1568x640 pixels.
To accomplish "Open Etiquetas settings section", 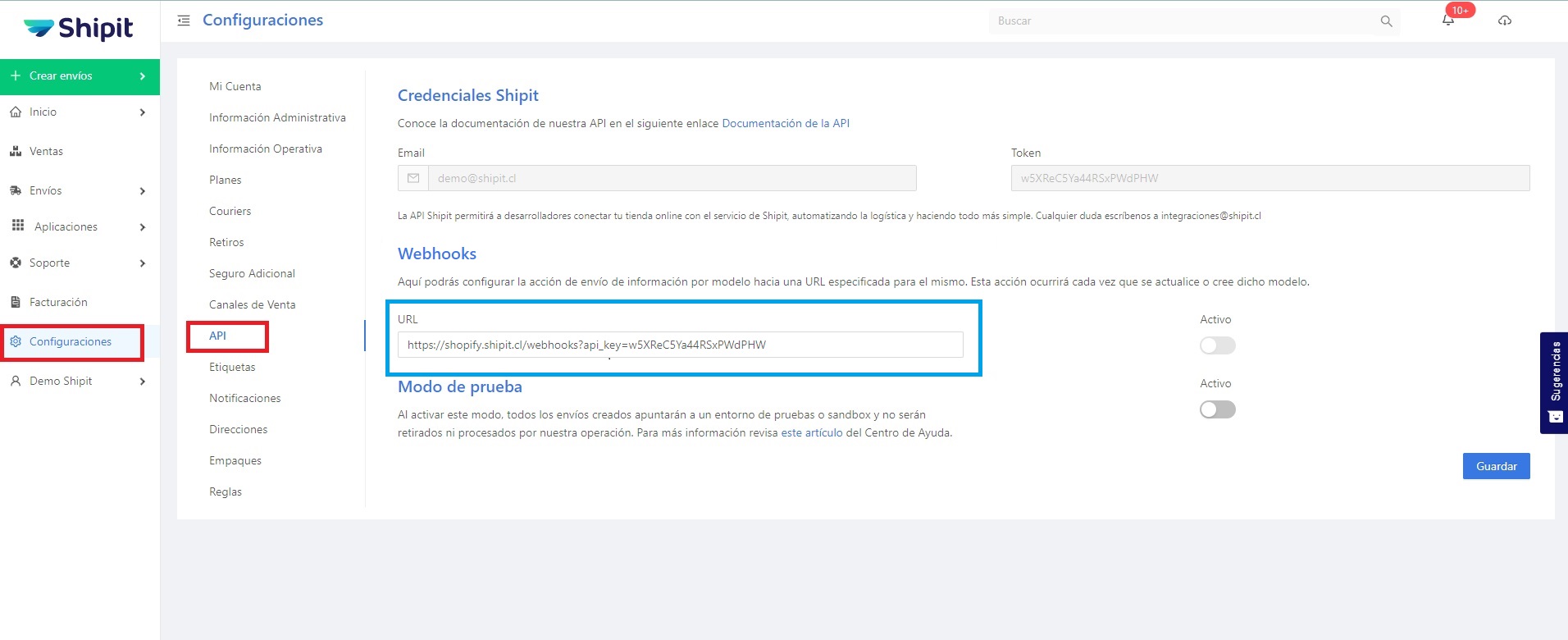I will coord(232,367).
